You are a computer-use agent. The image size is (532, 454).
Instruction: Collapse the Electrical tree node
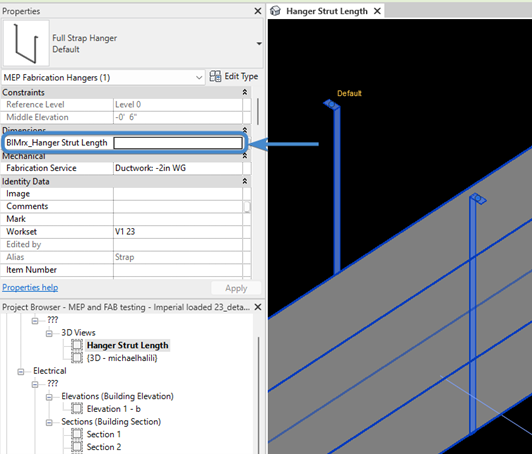tap(21, 372)
